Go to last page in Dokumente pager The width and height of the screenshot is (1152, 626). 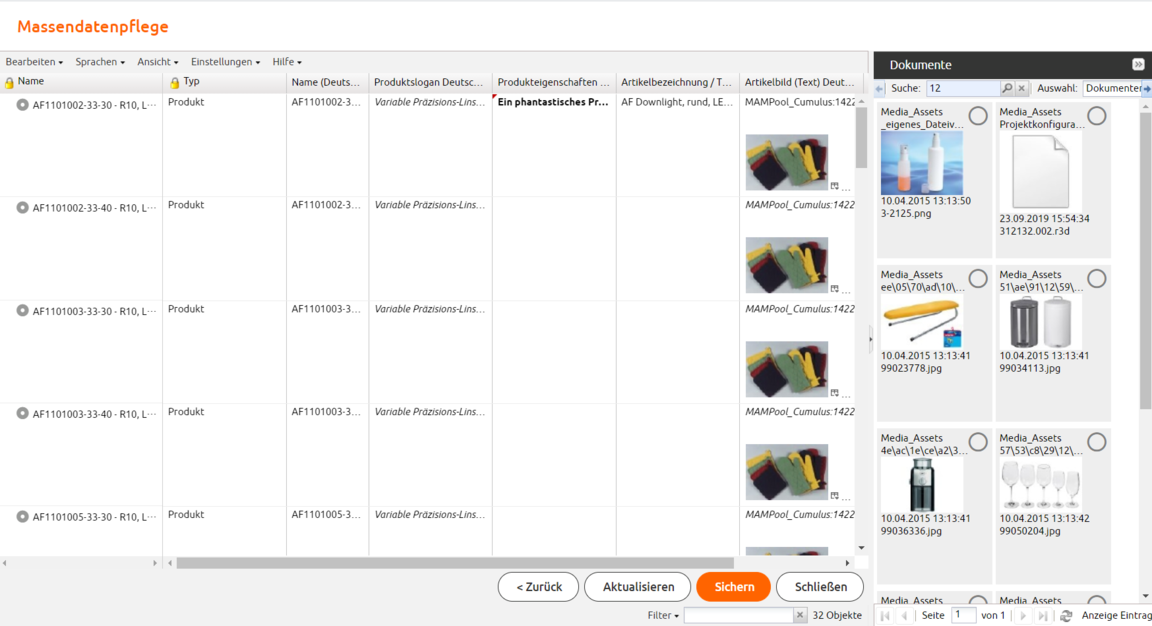click(x=1043, y=616)
